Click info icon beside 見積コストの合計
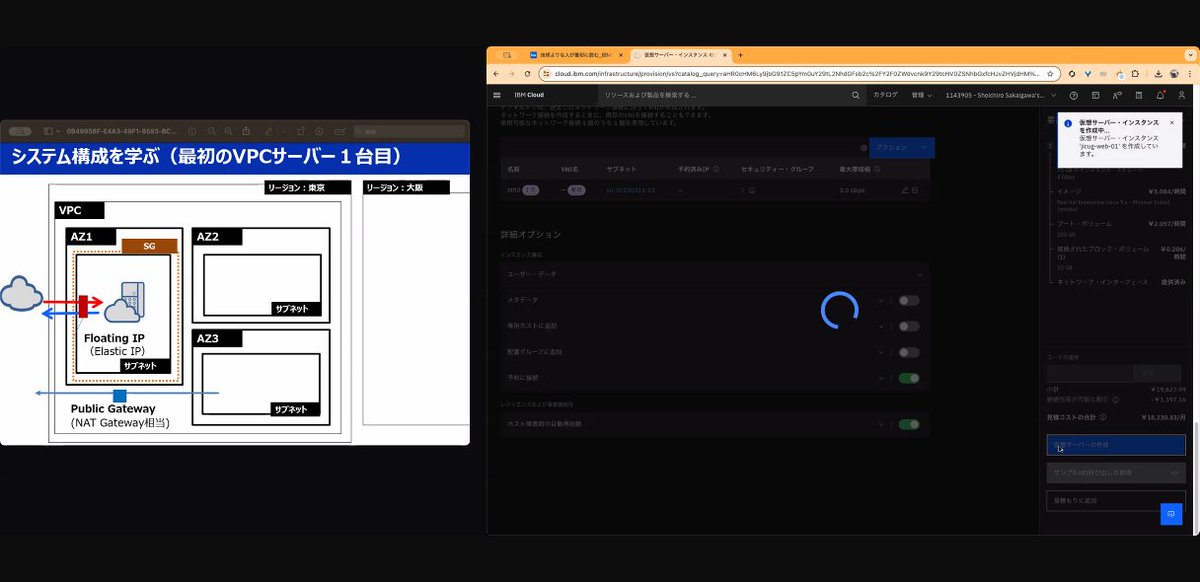 [1101, 416]
